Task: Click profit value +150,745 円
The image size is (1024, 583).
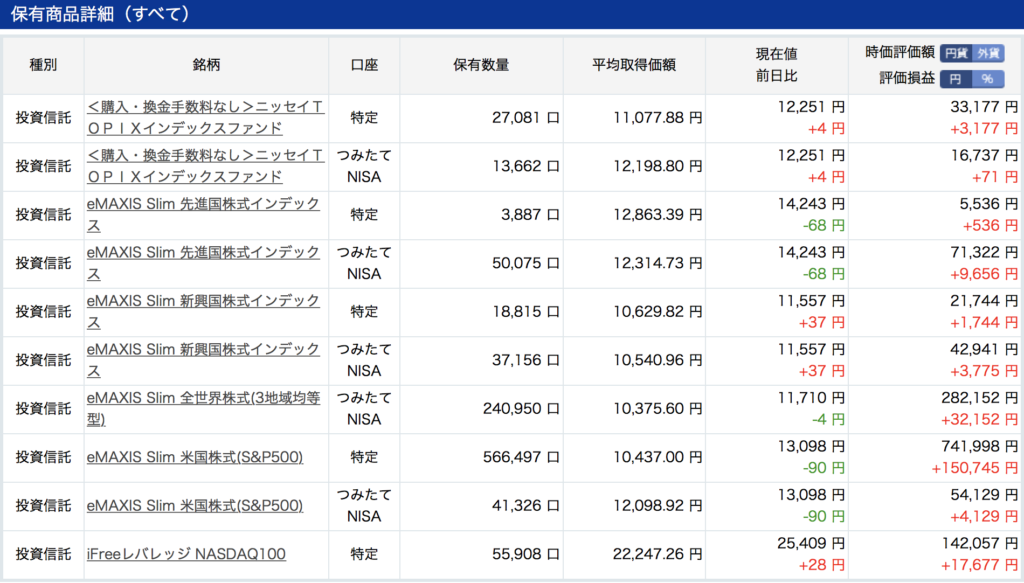Action: pos(974,468)
